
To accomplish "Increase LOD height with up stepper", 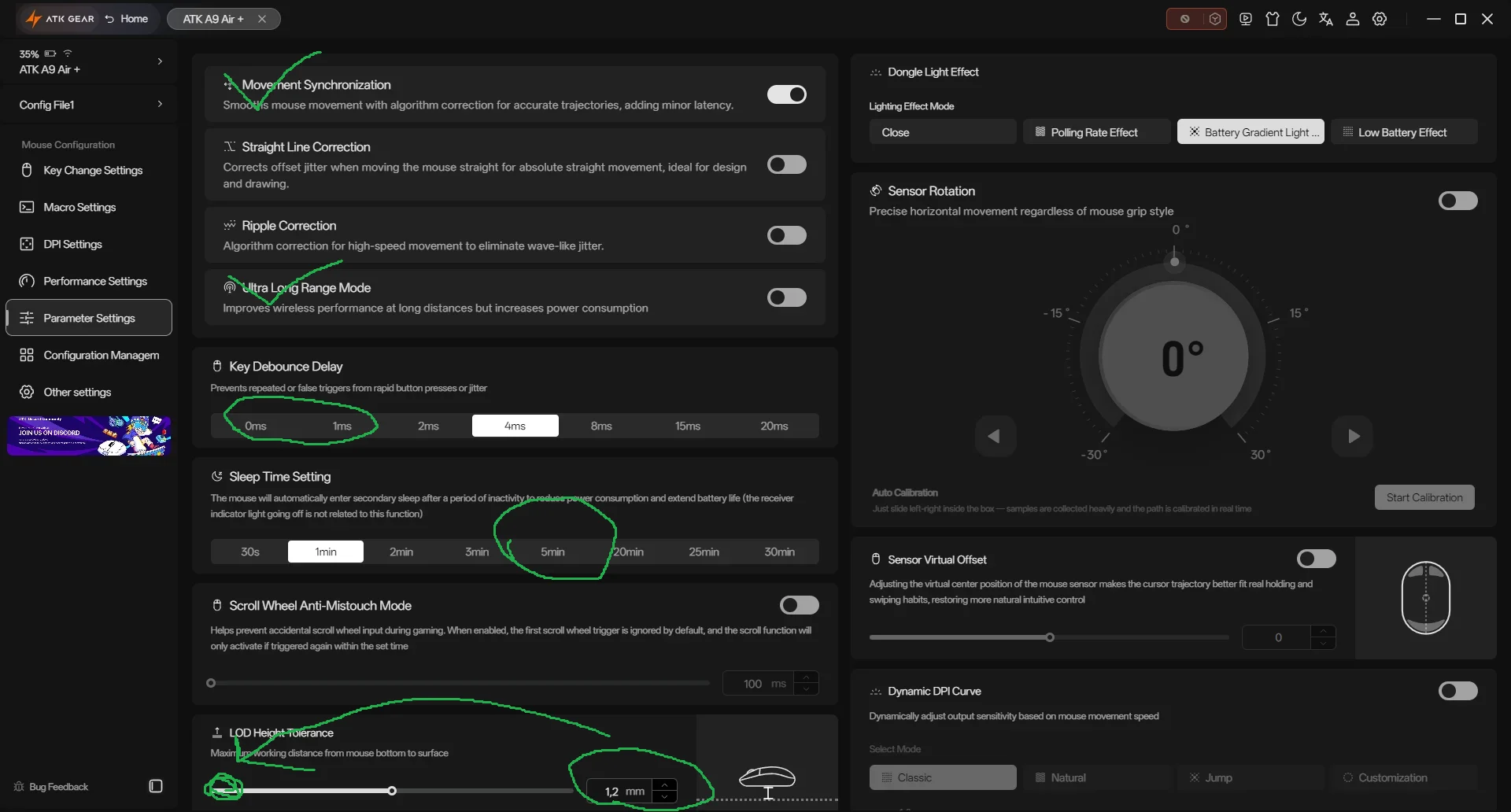I will click(665, 784).
